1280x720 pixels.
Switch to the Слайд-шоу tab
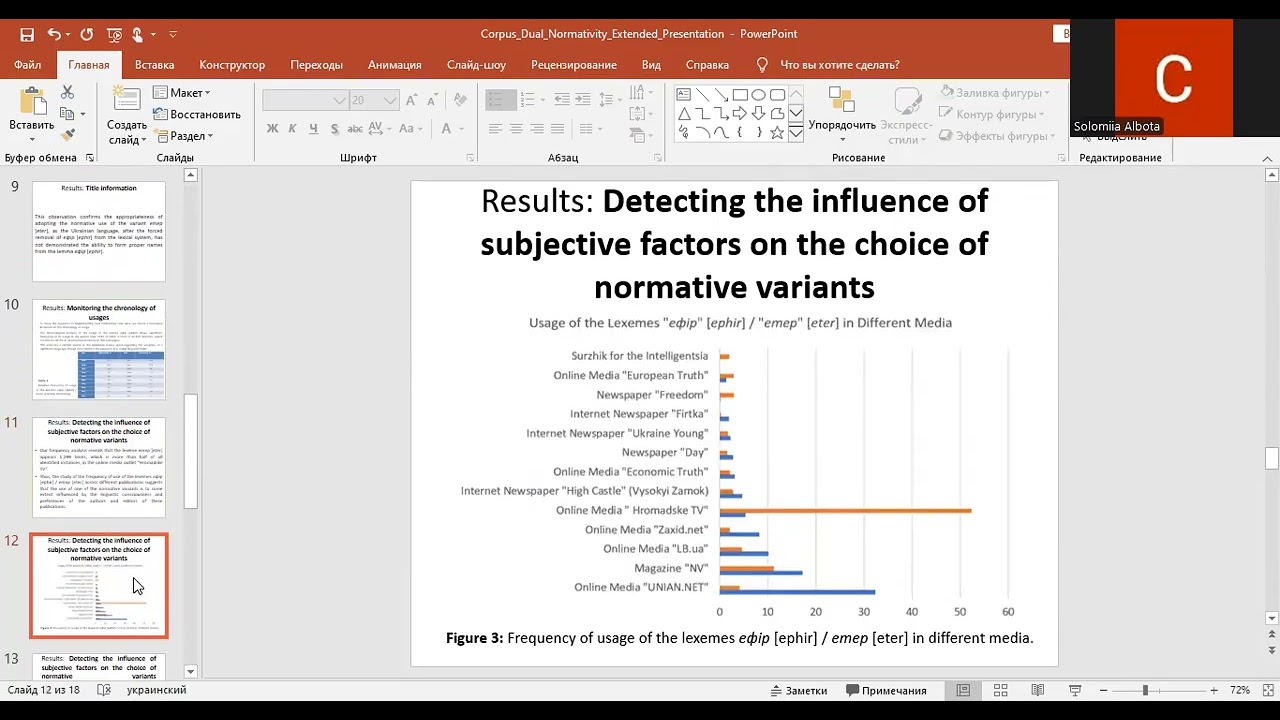476,64
